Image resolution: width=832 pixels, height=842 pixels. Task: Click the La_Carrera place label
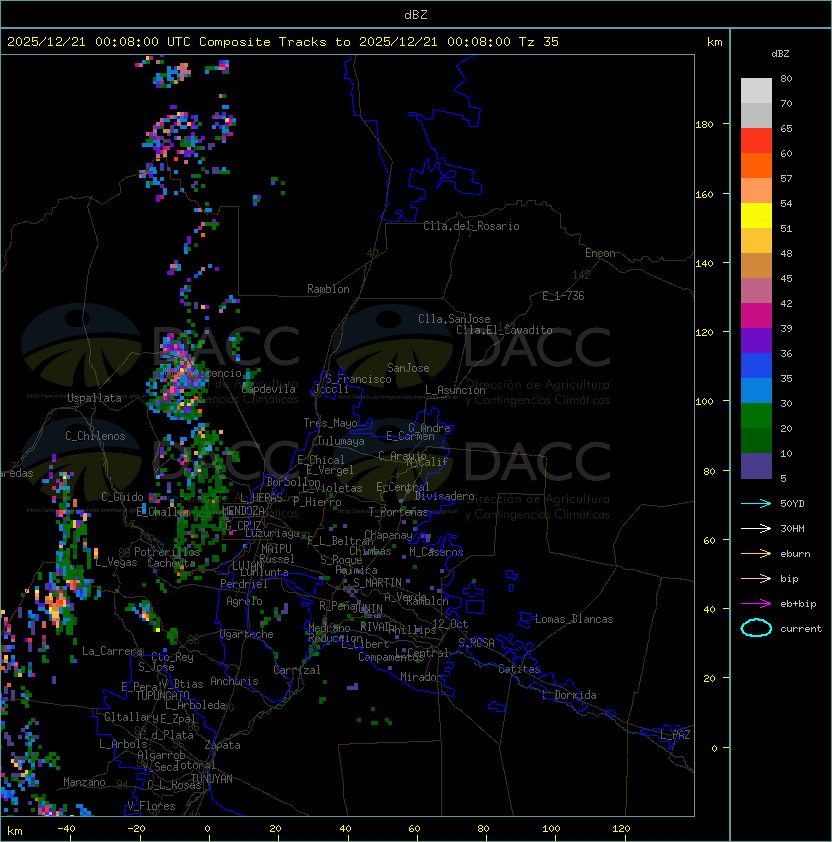click(x=112, y=651)
